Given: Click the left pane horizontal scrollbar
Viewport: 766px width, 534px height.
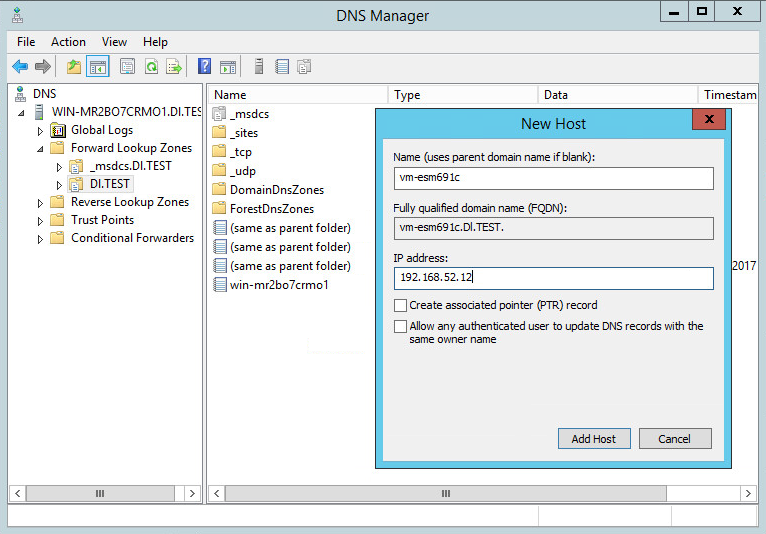Looking at the screenshot, I should pyautogui.click(x=100, y=493).
